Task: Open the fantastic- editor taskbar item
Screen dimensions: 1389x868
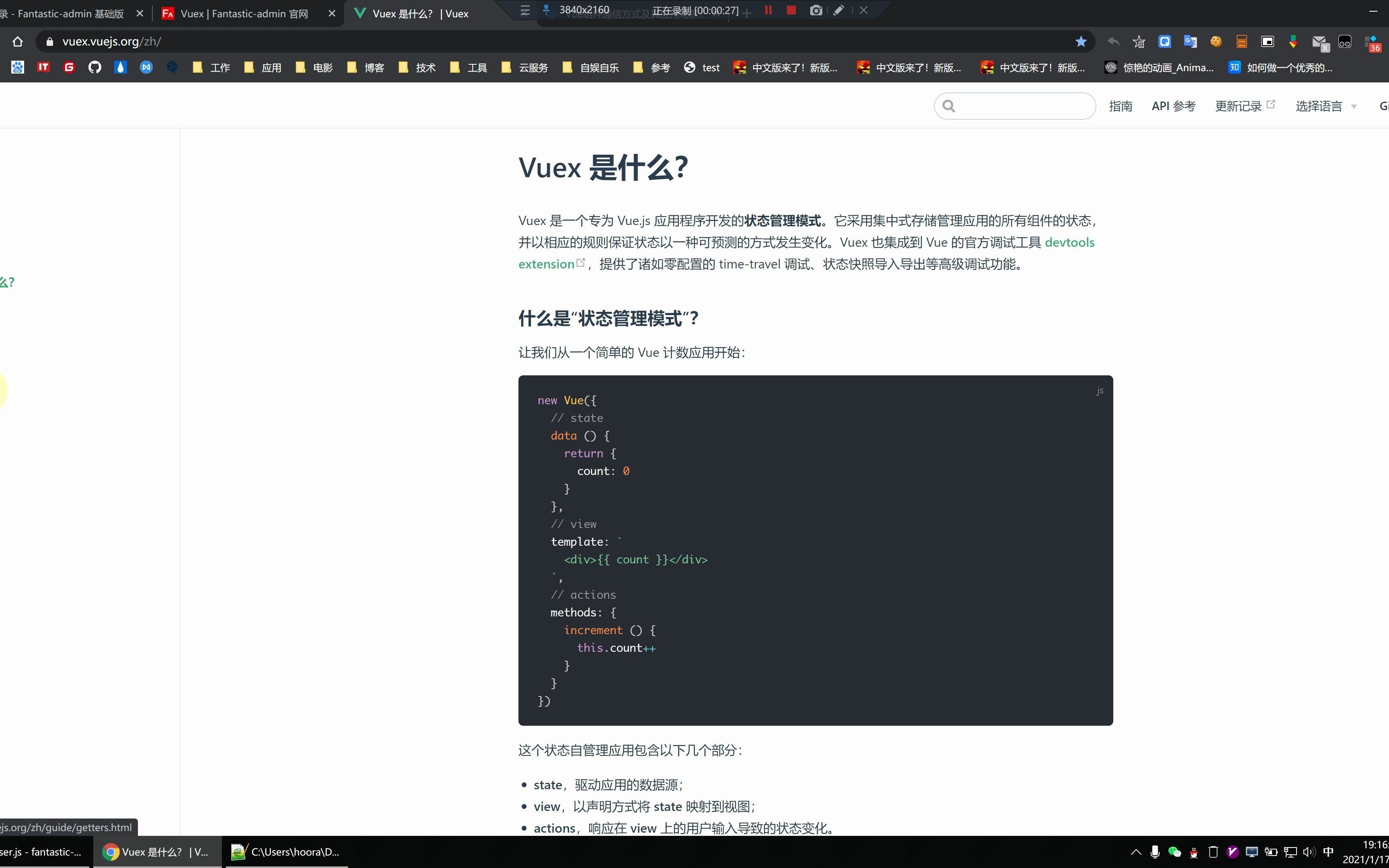Action: pos(45,852)
